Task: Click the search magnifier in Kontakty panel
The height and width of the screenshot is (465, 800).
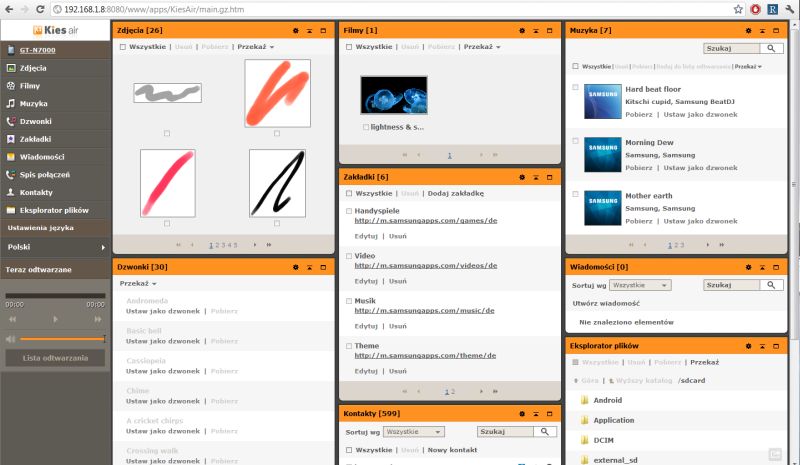Action: click(x=545, y=432)
